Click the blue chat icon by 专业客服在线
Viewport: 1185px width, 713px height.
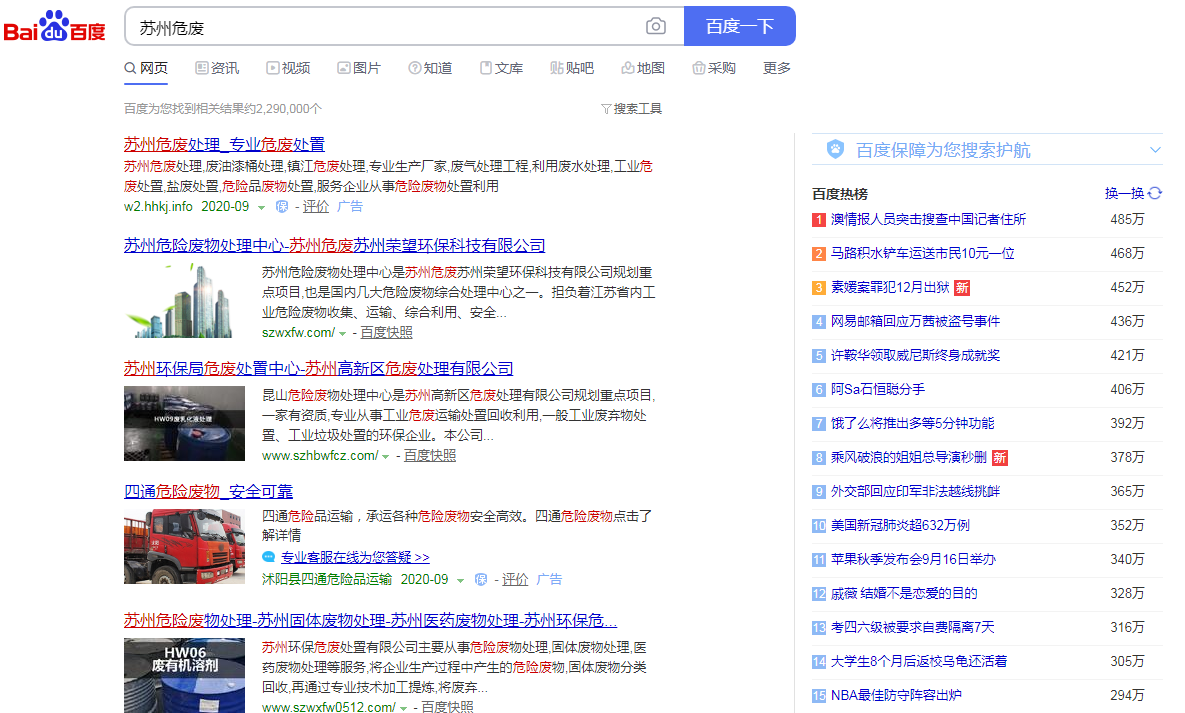(x=268, y=557)
